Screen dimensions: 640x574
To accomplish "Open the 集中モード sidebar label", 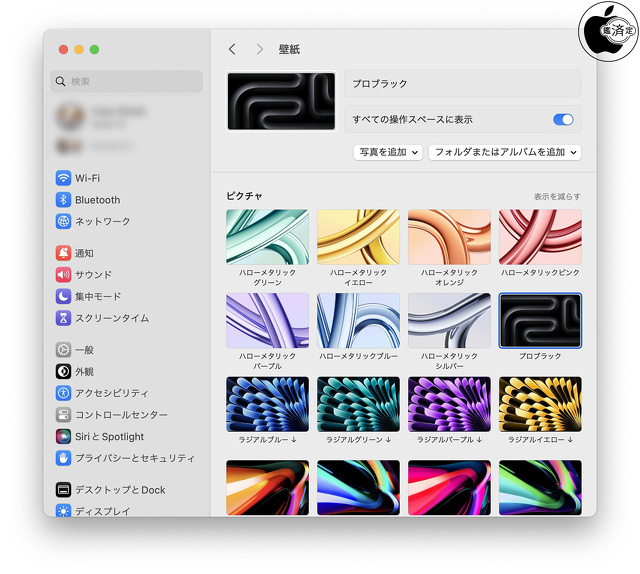I will tap(98, 296).
